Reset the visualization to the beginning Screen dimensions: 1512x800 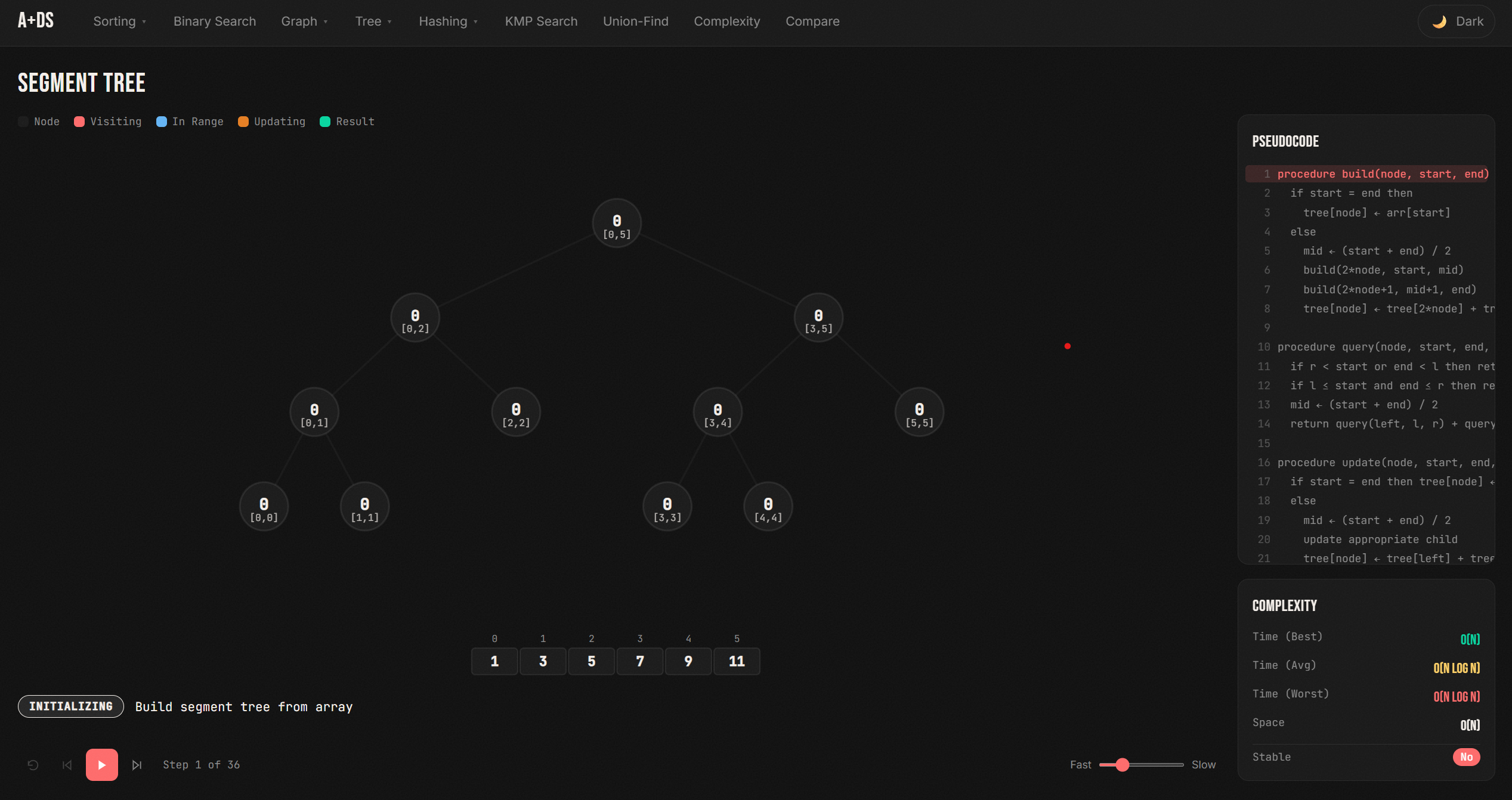tap(33, 765)
